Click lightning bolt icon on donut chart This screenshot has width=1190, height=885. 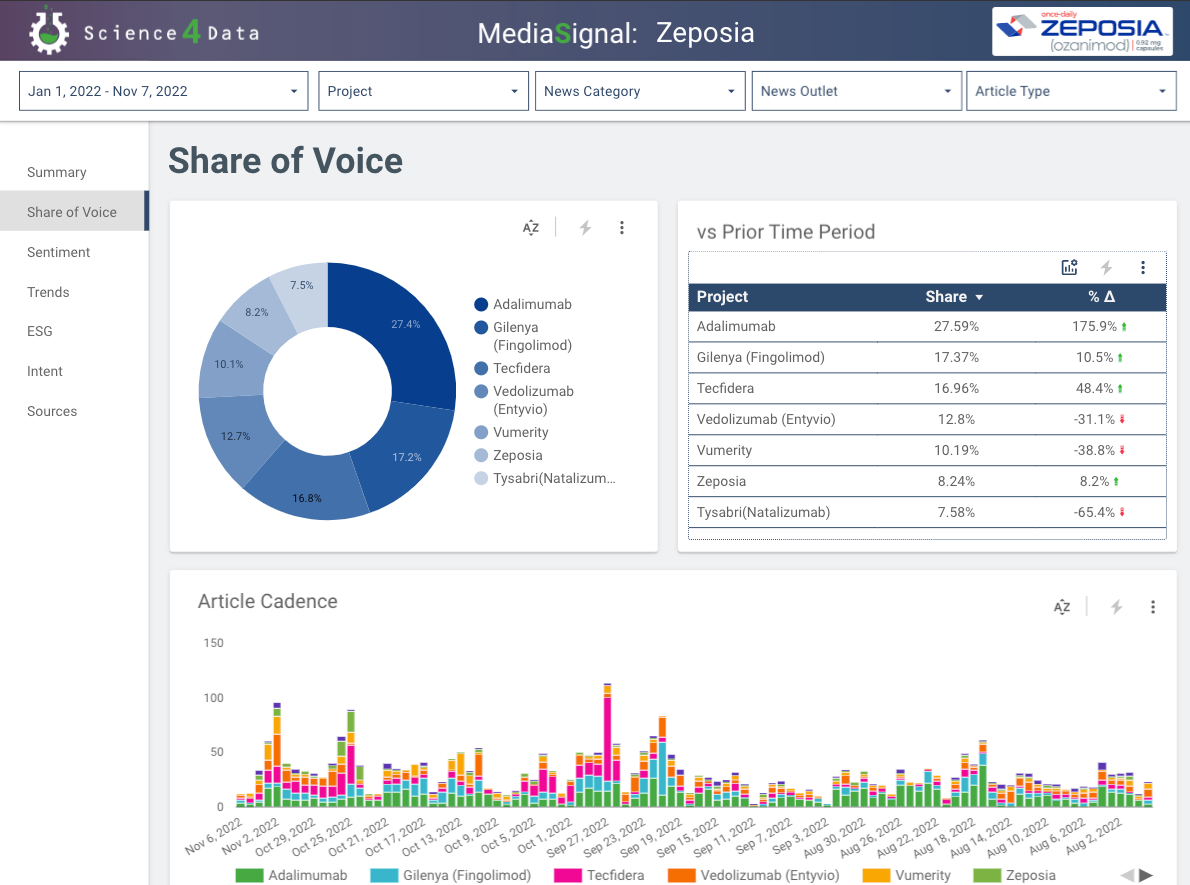[585, 227]
